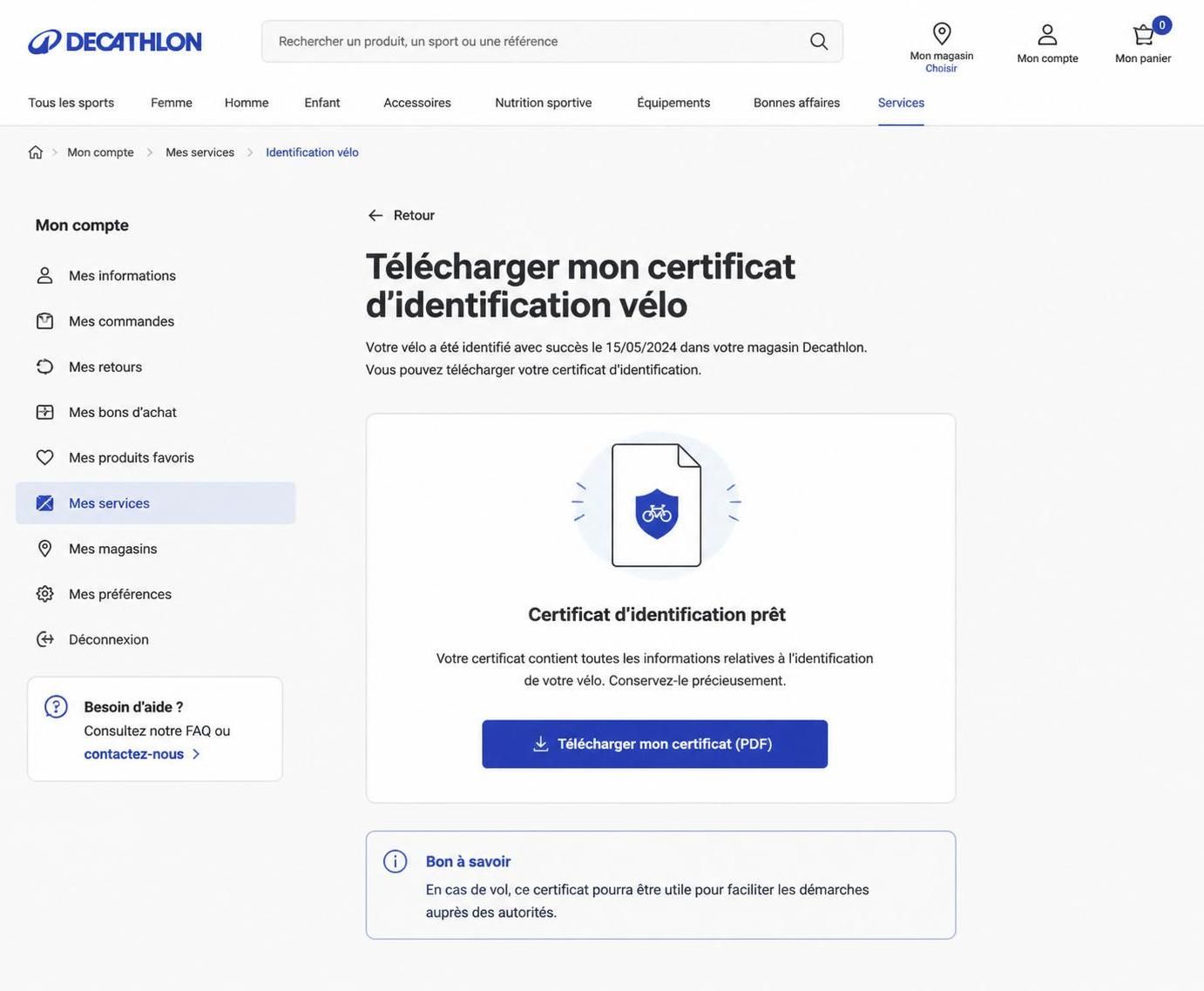Click chevron next to contactez-nous
Viewport: 1204px width, 991px height.
196,754
